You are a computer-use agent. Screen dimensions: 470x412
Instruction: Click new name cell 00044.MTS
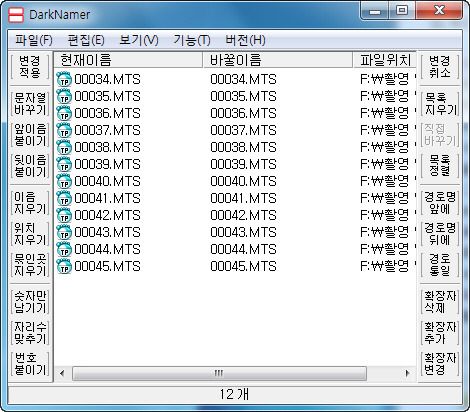click(243, 249)
